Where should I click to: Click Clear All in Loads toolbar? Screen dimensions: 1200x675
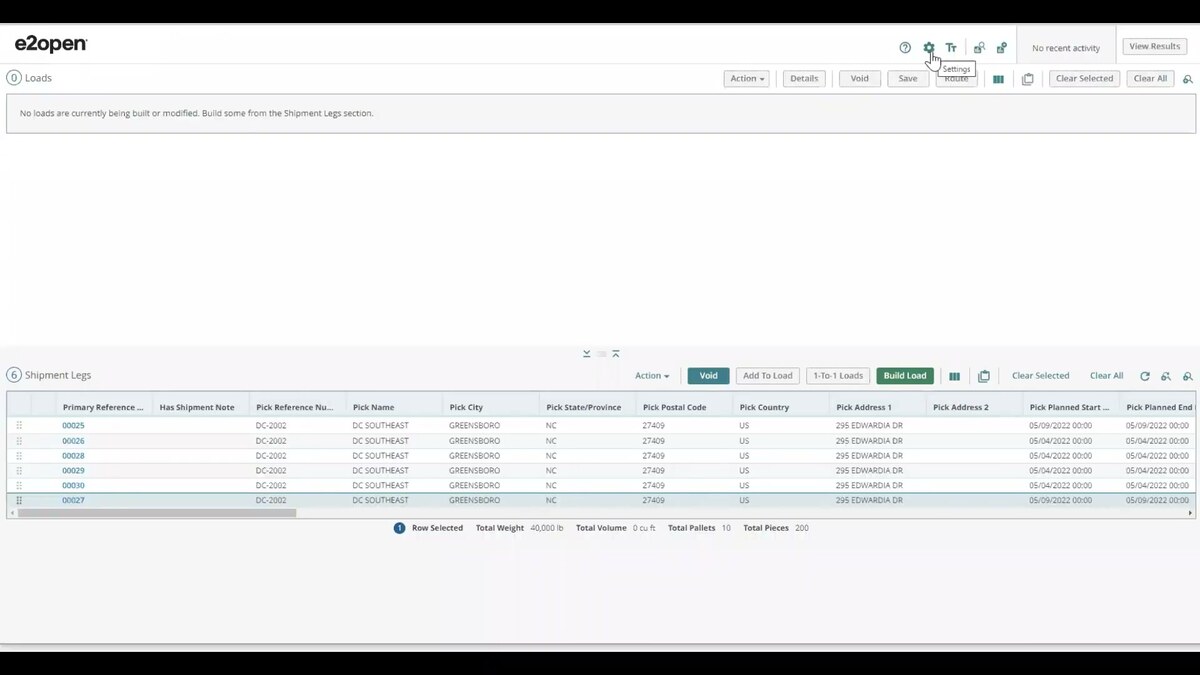tap(1150, 79)
